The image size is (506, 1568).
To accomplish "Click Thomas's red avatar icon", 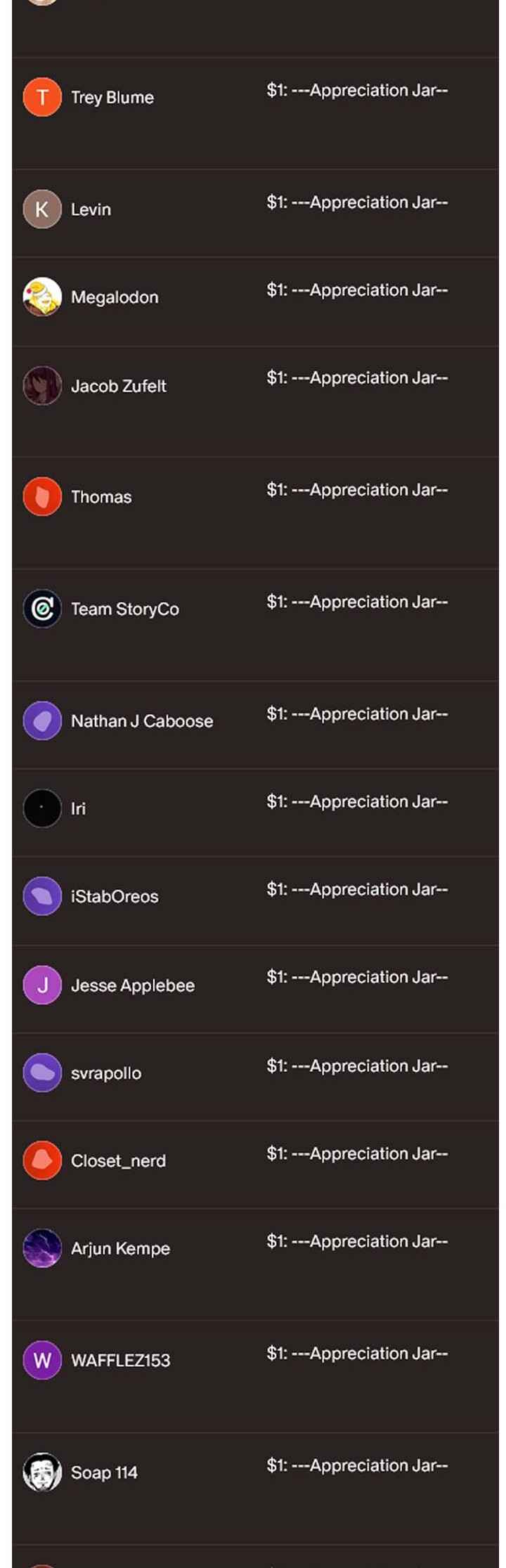I will click(x=42, y=496).
